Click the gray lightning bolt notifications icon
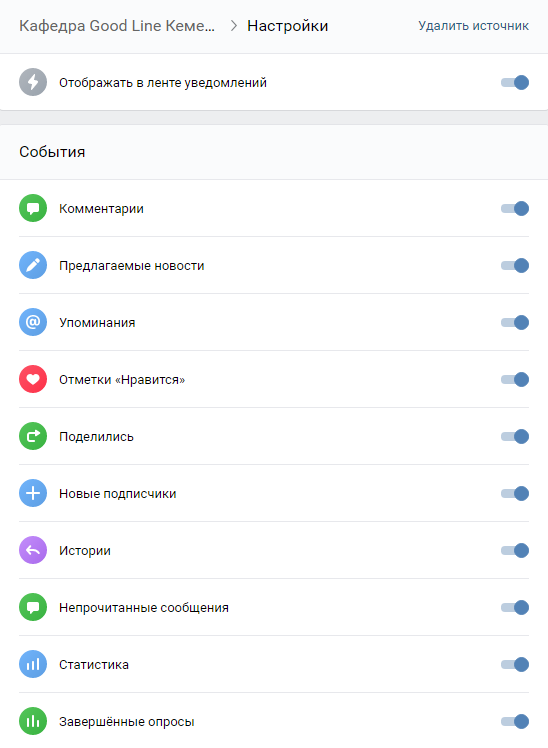The width and height of the screenshot is (548, 748). click(x=33, y=82)
